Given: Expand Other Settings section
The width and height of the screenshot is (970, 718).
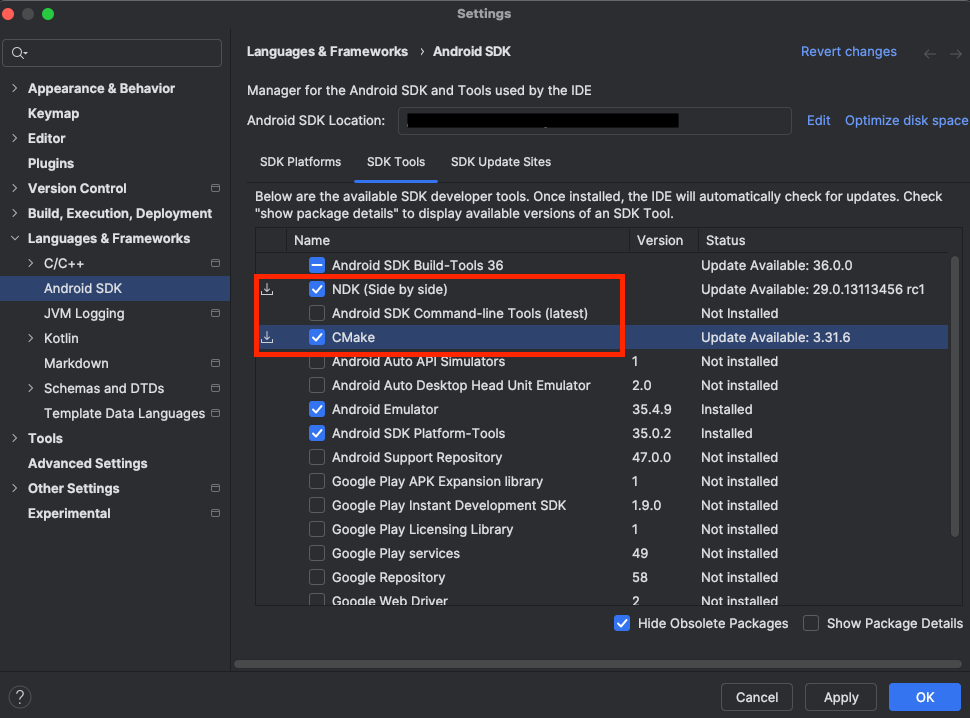Looking at the screenshot, I should [15, 488].
